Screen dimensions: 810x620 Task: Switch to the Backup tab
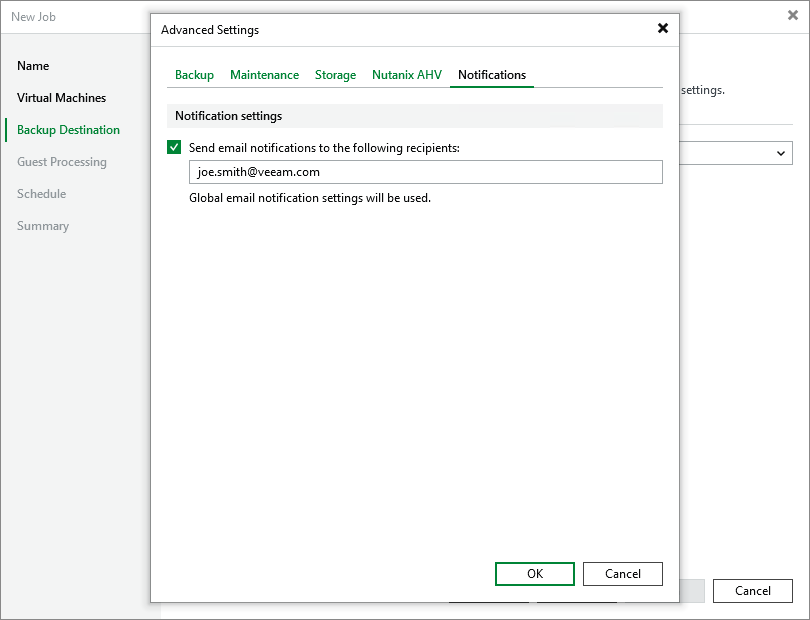[194, 74]
